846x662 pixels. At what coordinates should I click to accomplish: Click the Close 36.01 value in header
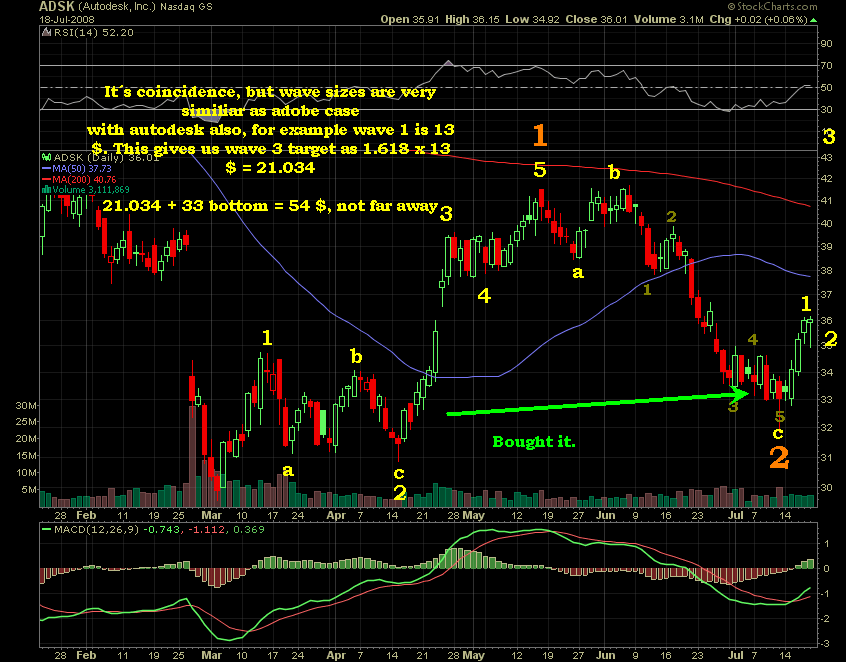[597, 19]
